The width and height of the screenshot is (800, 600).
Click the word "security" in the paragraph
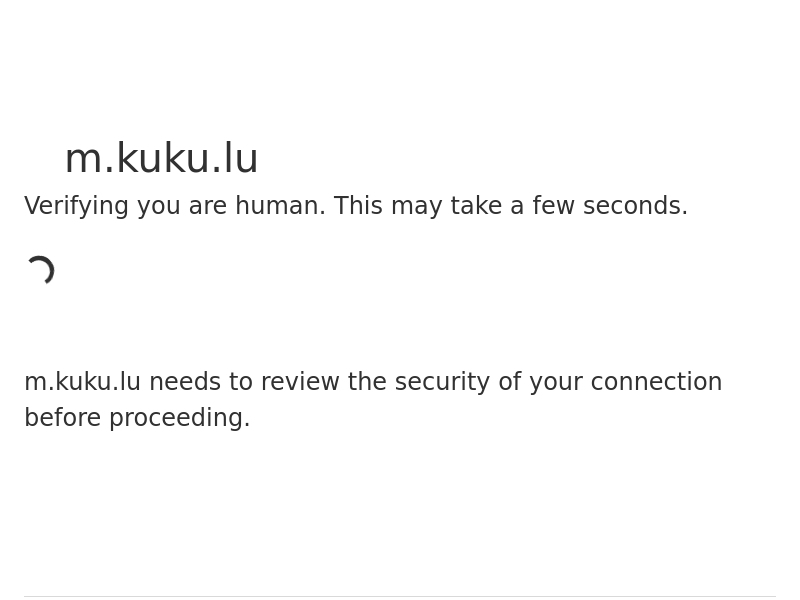440,382
